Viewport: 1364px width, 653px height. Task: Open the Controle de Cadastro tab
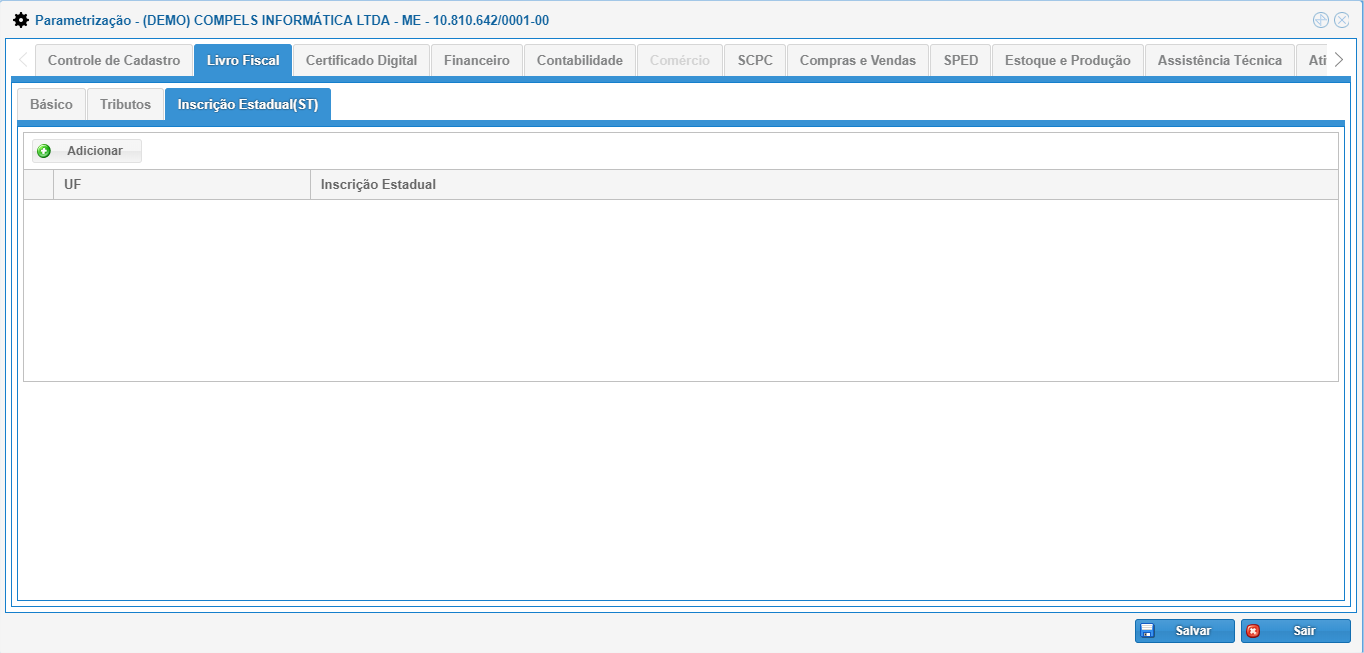pyautogui.click(x=114, y=60)
